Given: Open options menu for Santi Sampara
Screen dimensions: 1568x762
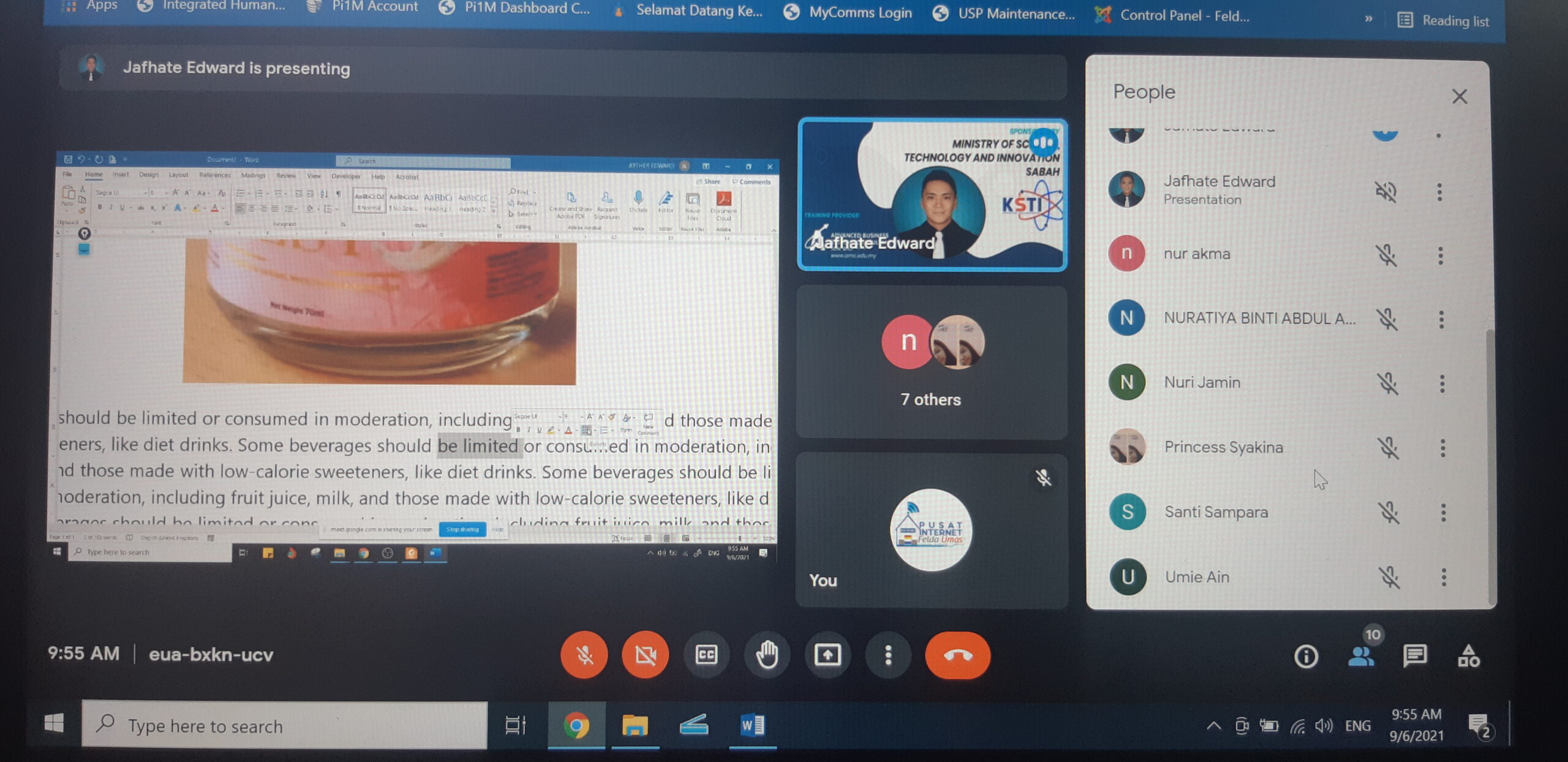Looking at the screenshot, I should 1444,512.
